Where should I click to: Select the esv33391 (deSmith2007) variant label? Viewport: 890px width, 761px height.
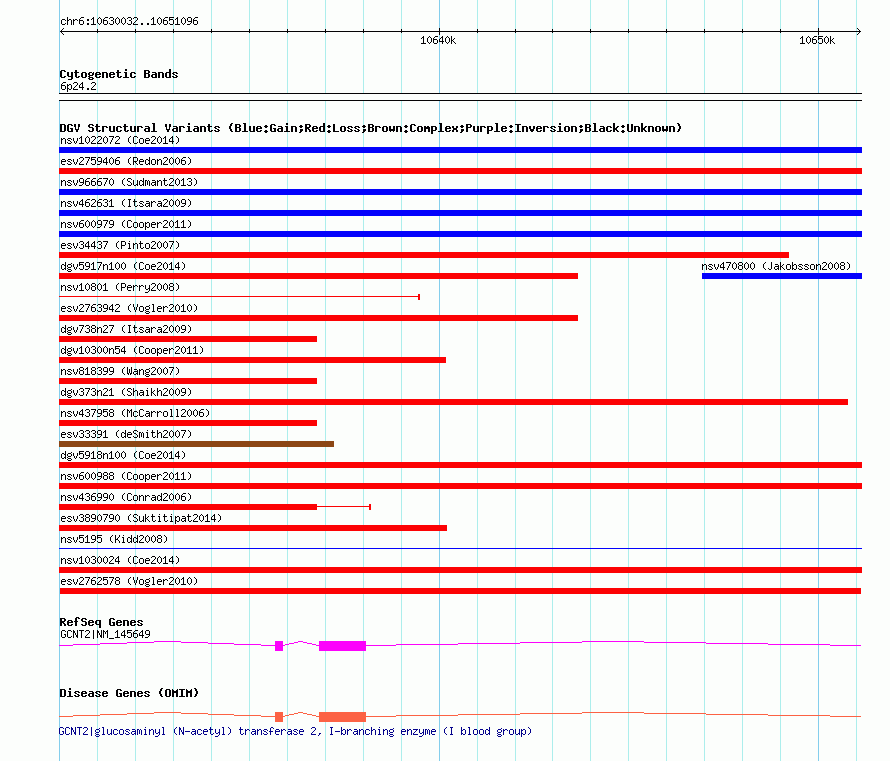[126, 434]
